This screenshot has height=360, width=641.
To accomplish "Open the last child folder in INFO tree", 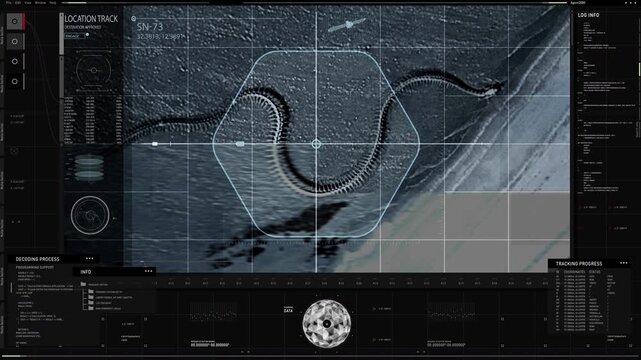I will 91,308.
